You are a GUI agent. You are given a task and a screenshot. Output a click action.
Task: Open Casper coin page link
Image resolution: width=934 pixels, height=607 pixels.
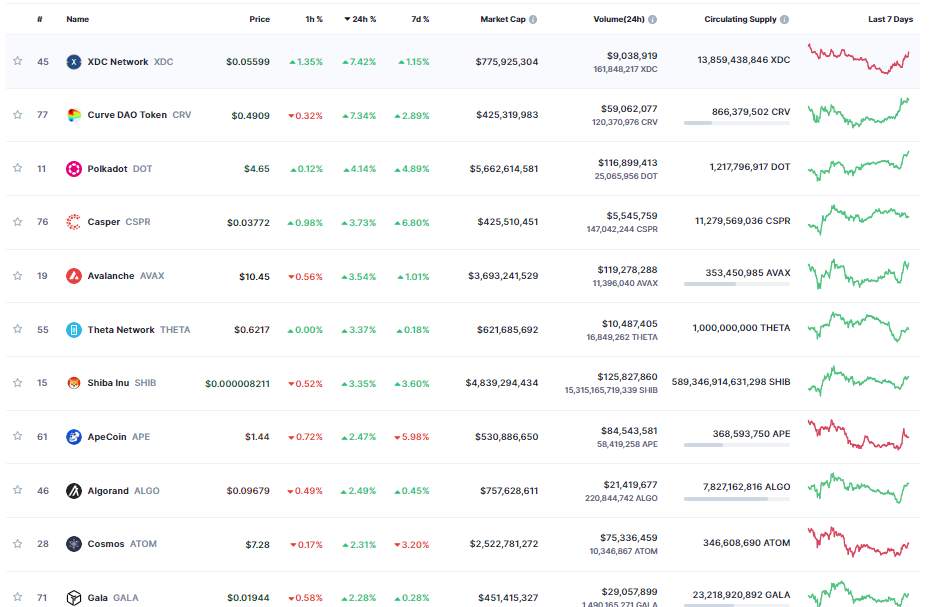[x=119, y=222]
